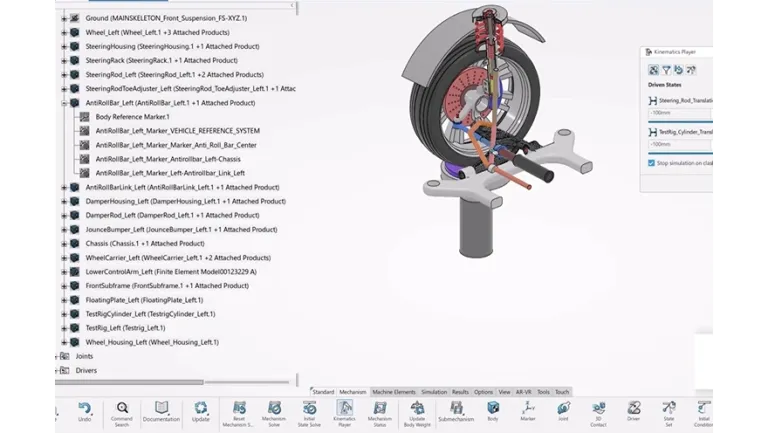Screen dimensions: 768x433
Task: Select the Marker tool
Action: pyautogui.click(x=528, y=412)
